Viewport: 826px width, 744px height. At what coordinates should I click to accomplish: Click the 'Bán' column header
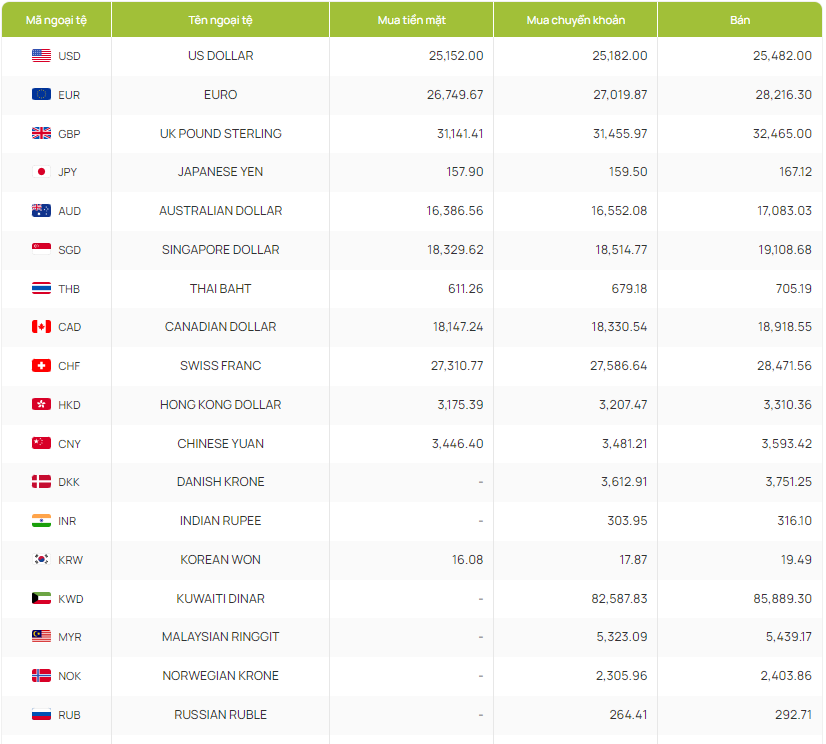point(740,20)
